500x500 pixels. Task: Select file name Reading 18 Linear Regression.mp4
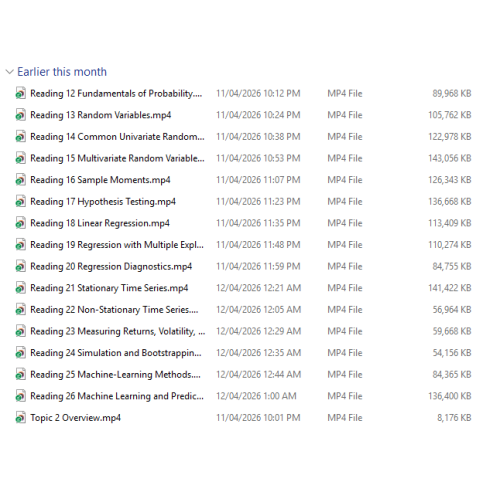100,223
